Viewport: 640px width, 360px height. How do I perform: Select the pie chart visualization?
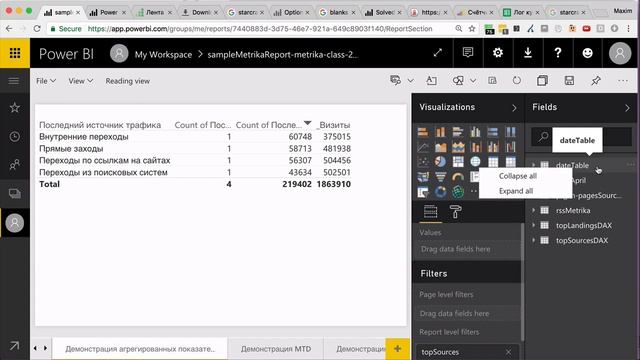click(x=440, y=162)
